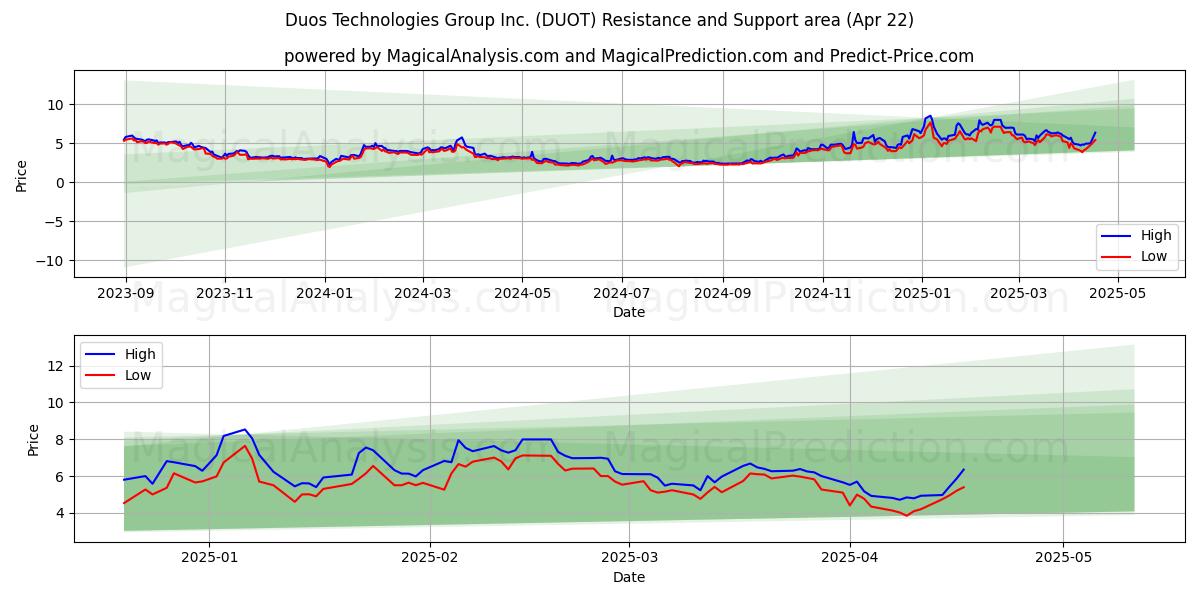Click the '2023-09' x-axis label on the top chart
The width and height of the screenshot is (1200, 600).
pos(125,296)
